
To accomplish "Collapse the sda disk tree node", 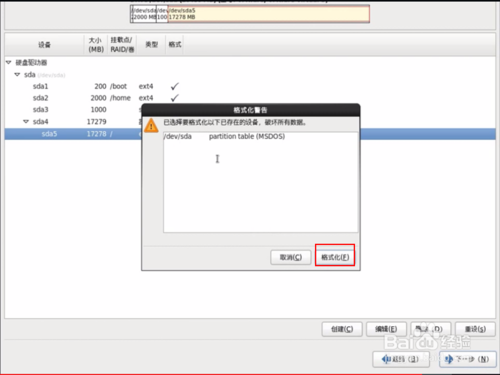I will pyautogui.click(x=17, y=75).
